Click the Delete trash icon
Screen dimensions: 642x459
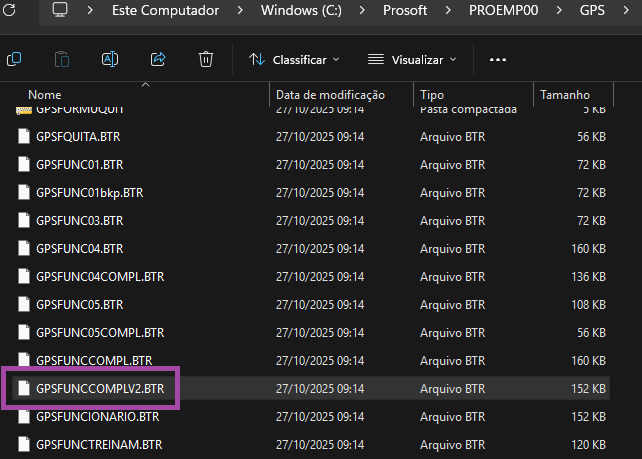[x=206, y=59]
